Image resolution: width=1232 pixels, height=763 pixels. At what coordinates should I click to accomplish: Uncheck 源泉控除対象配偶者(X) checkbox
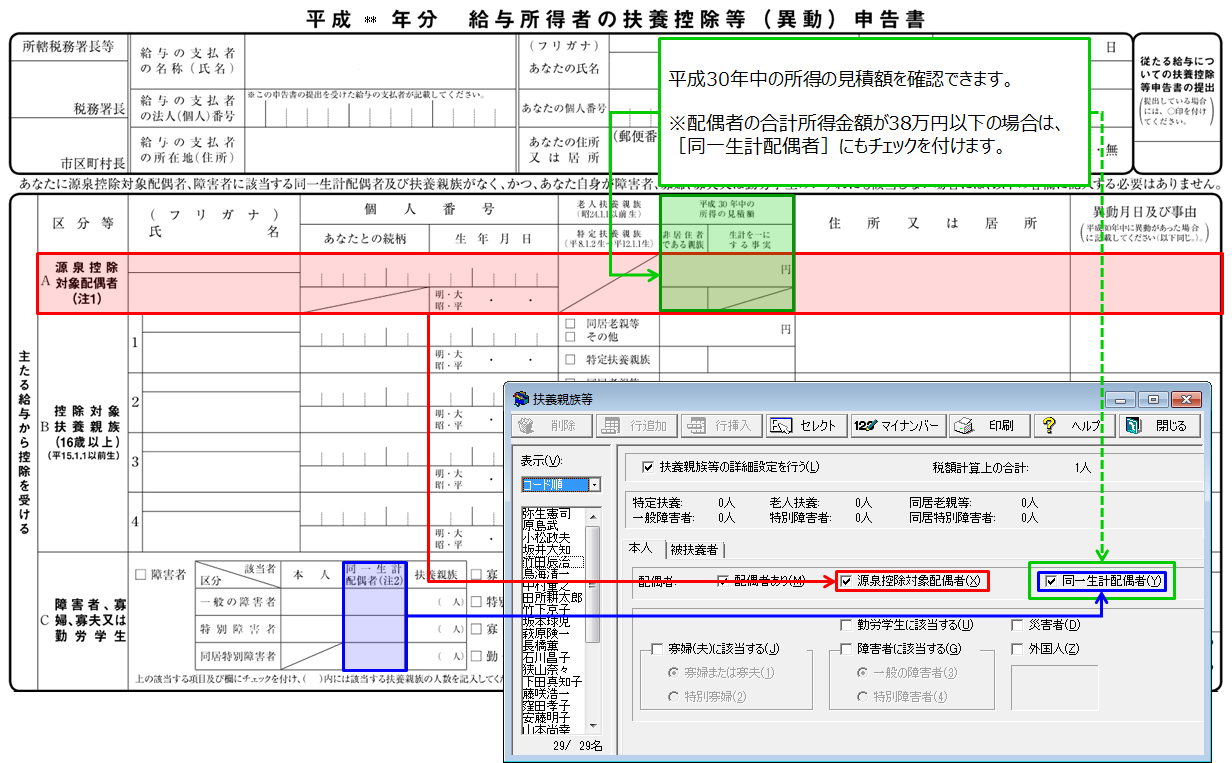point(911,581)
